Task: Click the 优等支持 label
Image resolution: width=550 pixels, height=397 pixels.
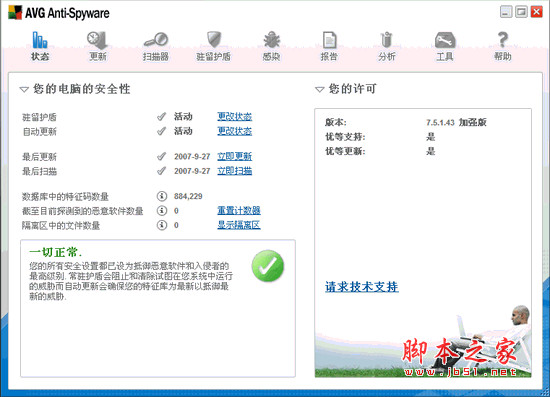Action: (x=345, y=137)
